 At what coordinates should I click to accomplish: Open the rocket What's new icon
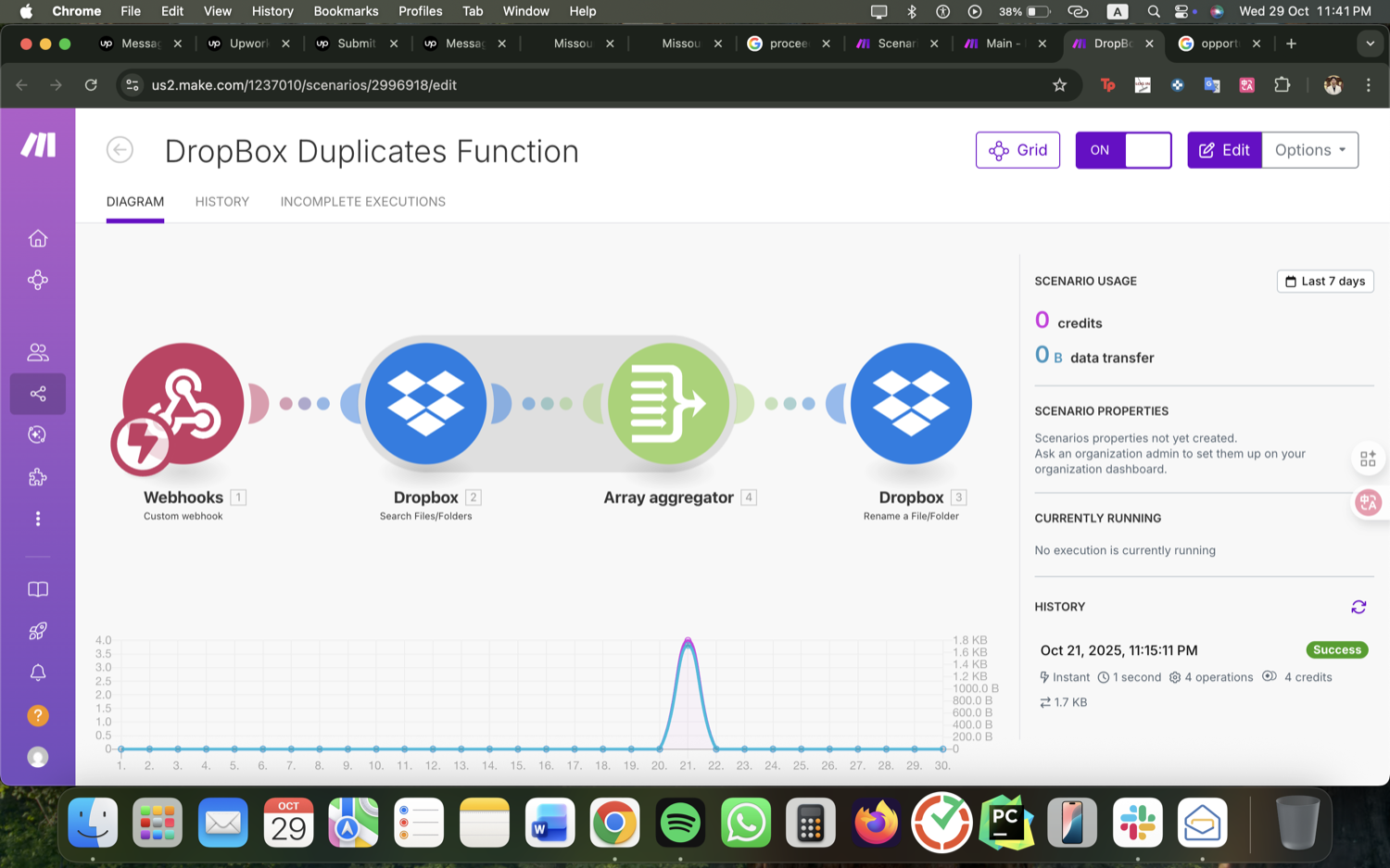coord(38,631)
